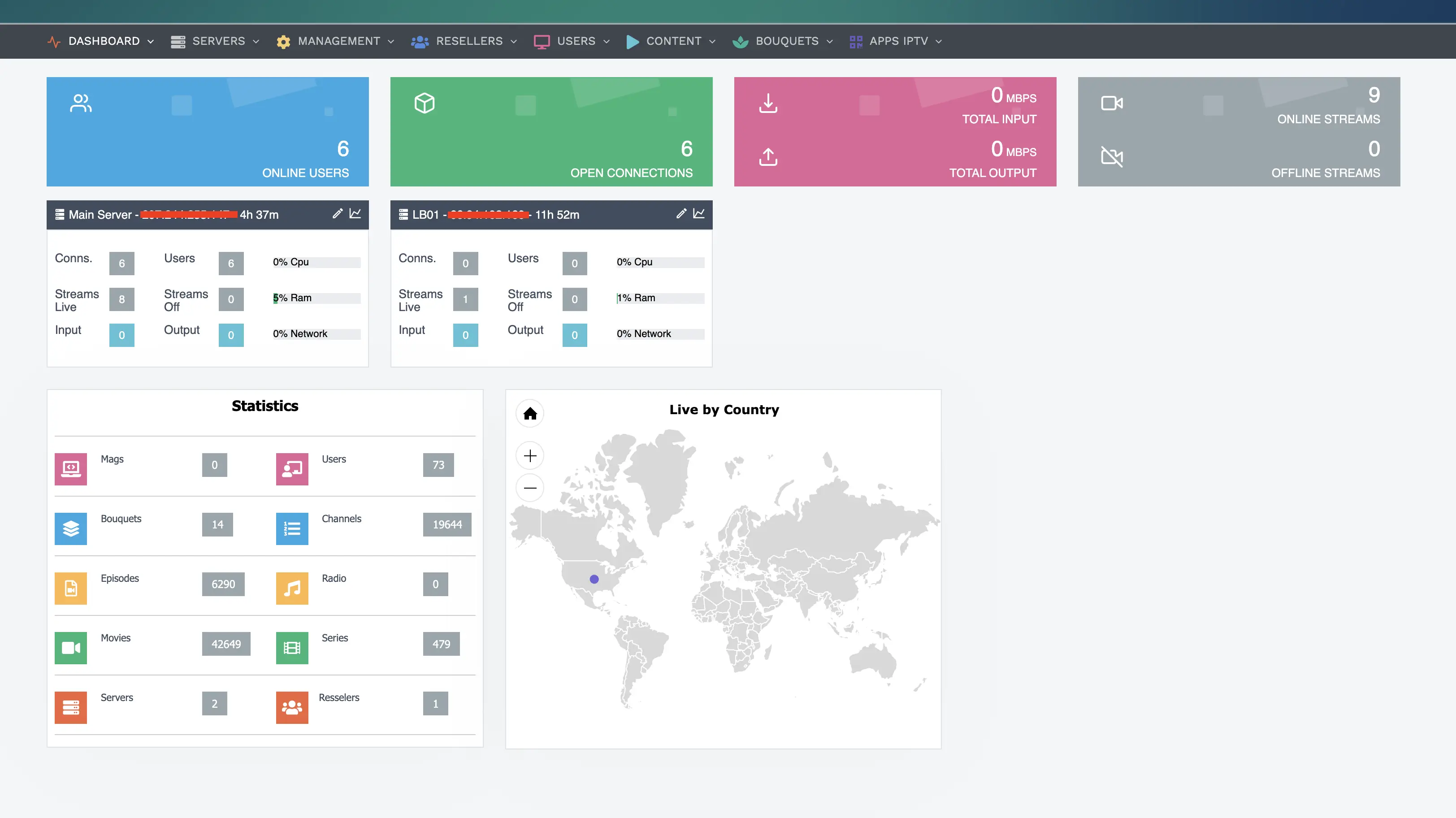Click the purple dot on world map
The image size is (1456, 818).
pyautogui.click(x=594, y=579)
